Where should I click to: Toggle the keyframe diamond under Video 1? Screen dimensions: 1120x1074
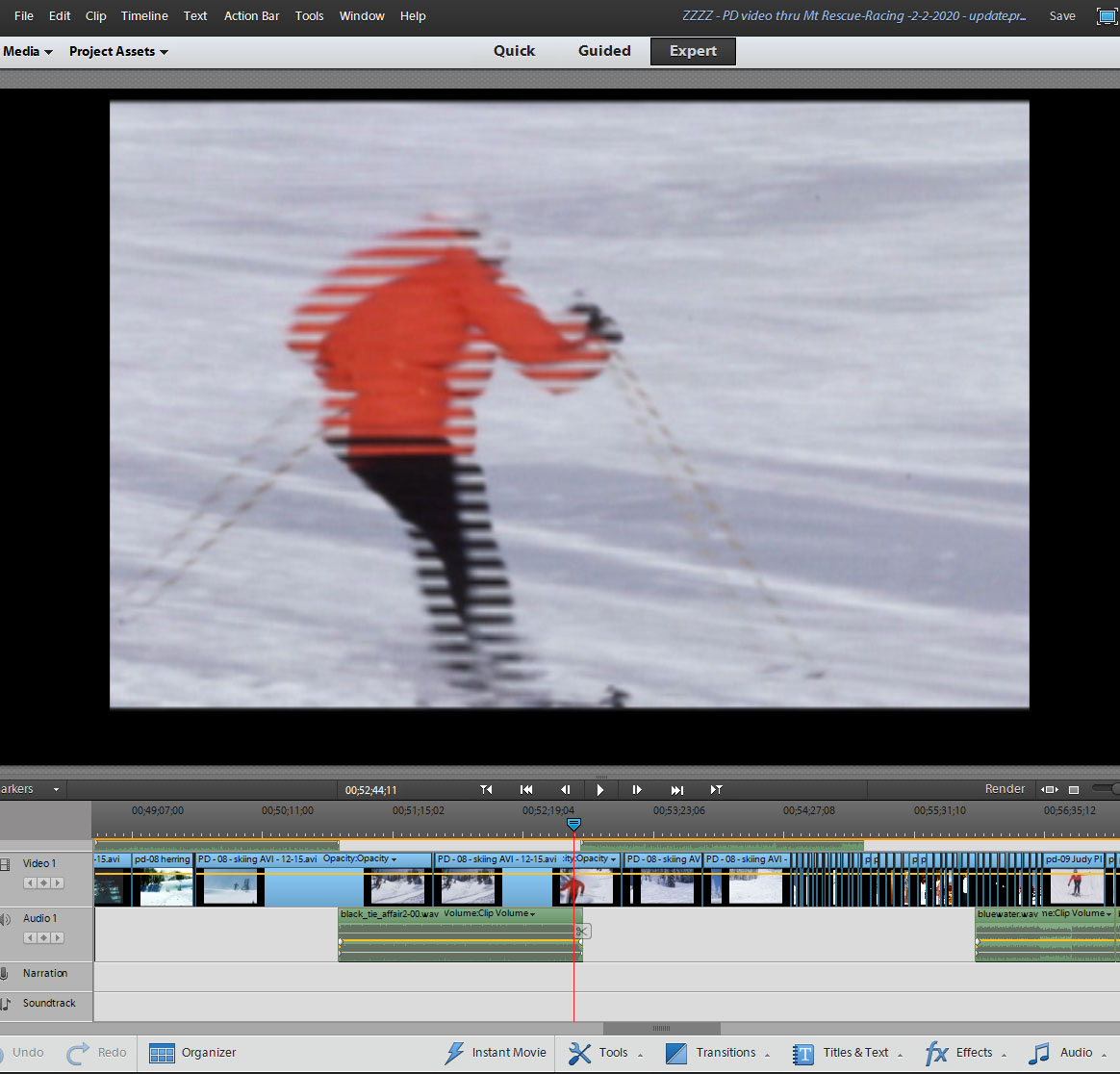click(42, 882)
